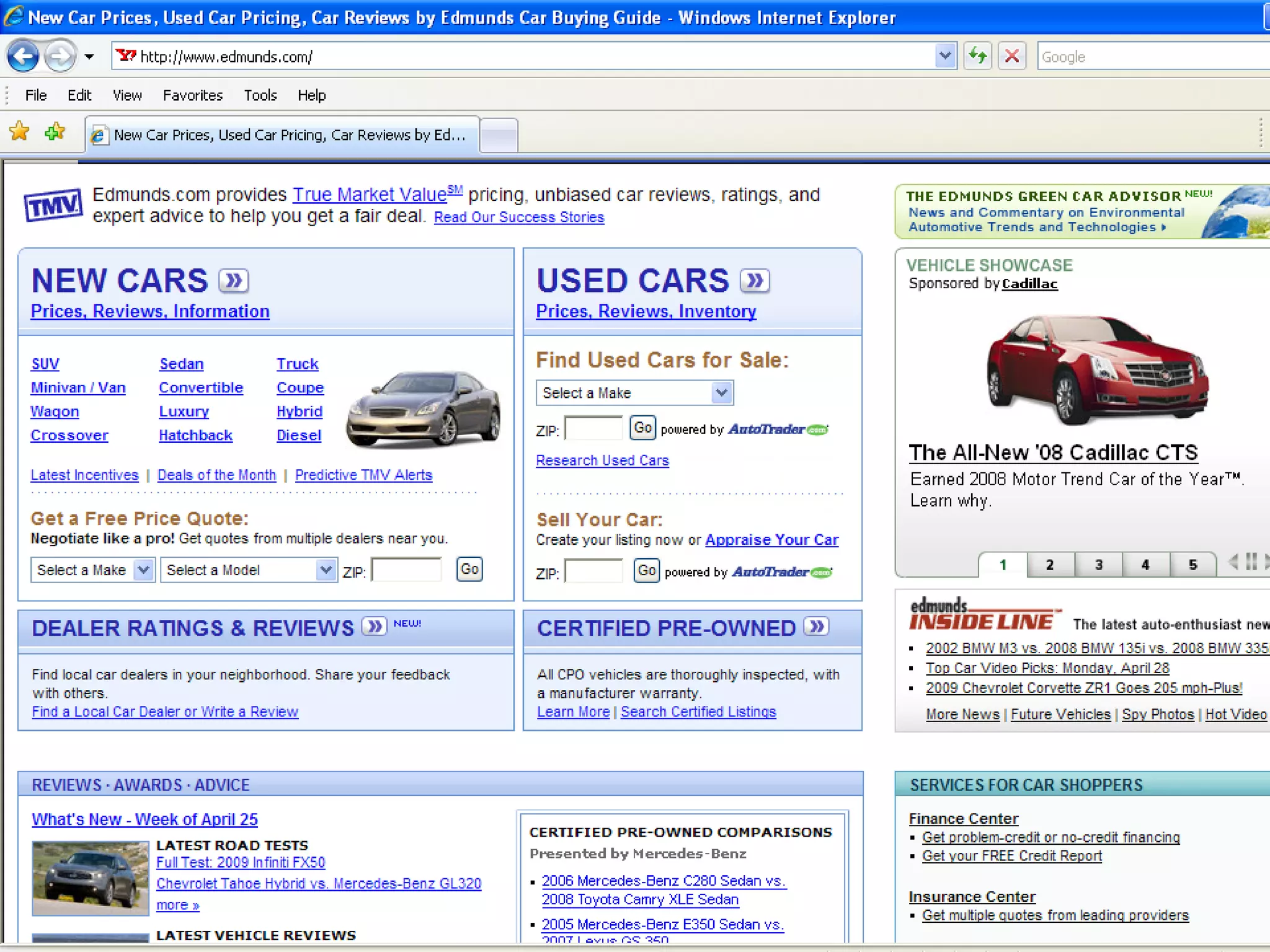Viewport: 1270px width, 952px height.
Task: Click the NEW CARS double-arrow icon
Action: click(x=234, y=281)
